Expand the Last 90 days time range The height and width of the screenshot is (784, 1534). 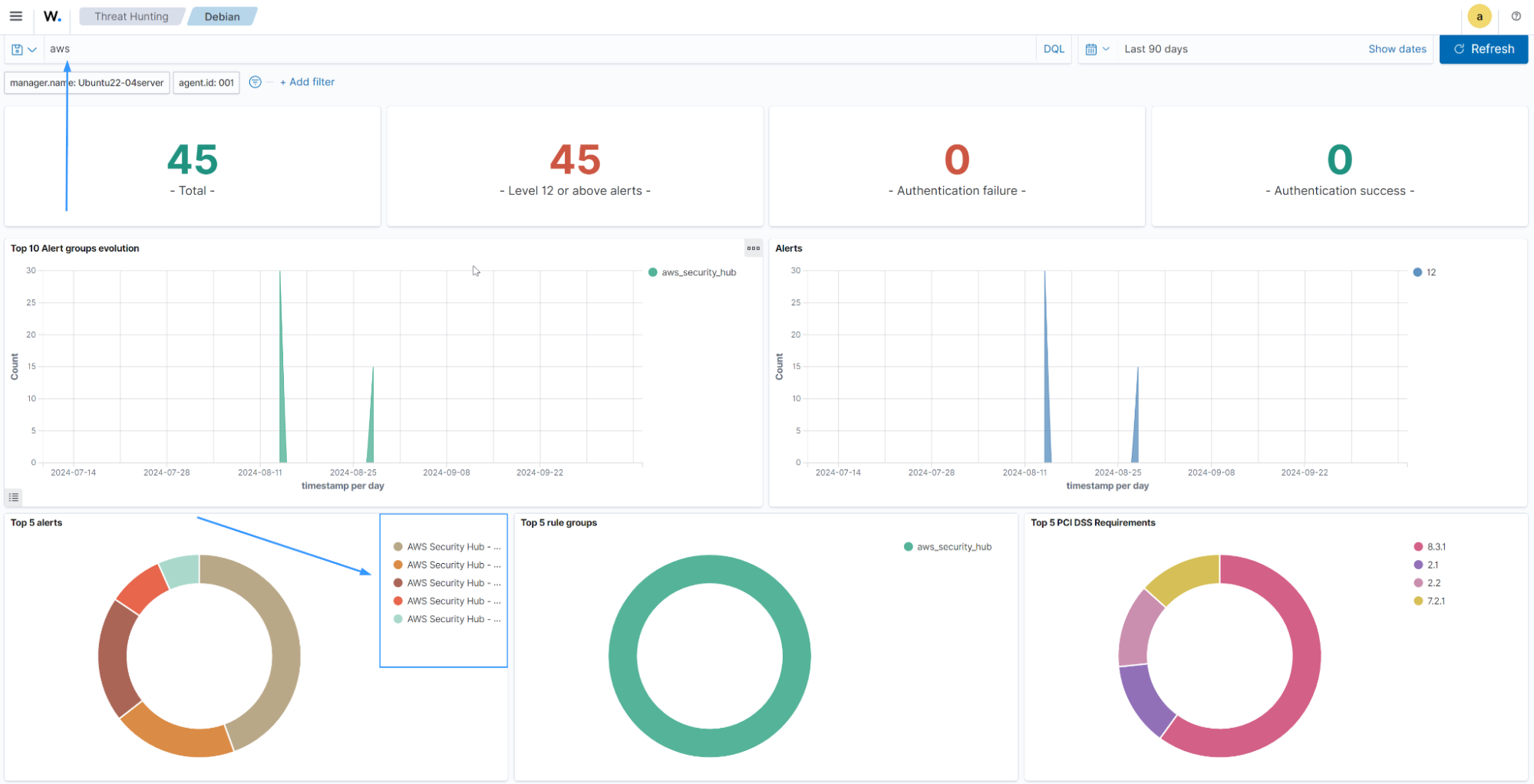[1155, 49]
